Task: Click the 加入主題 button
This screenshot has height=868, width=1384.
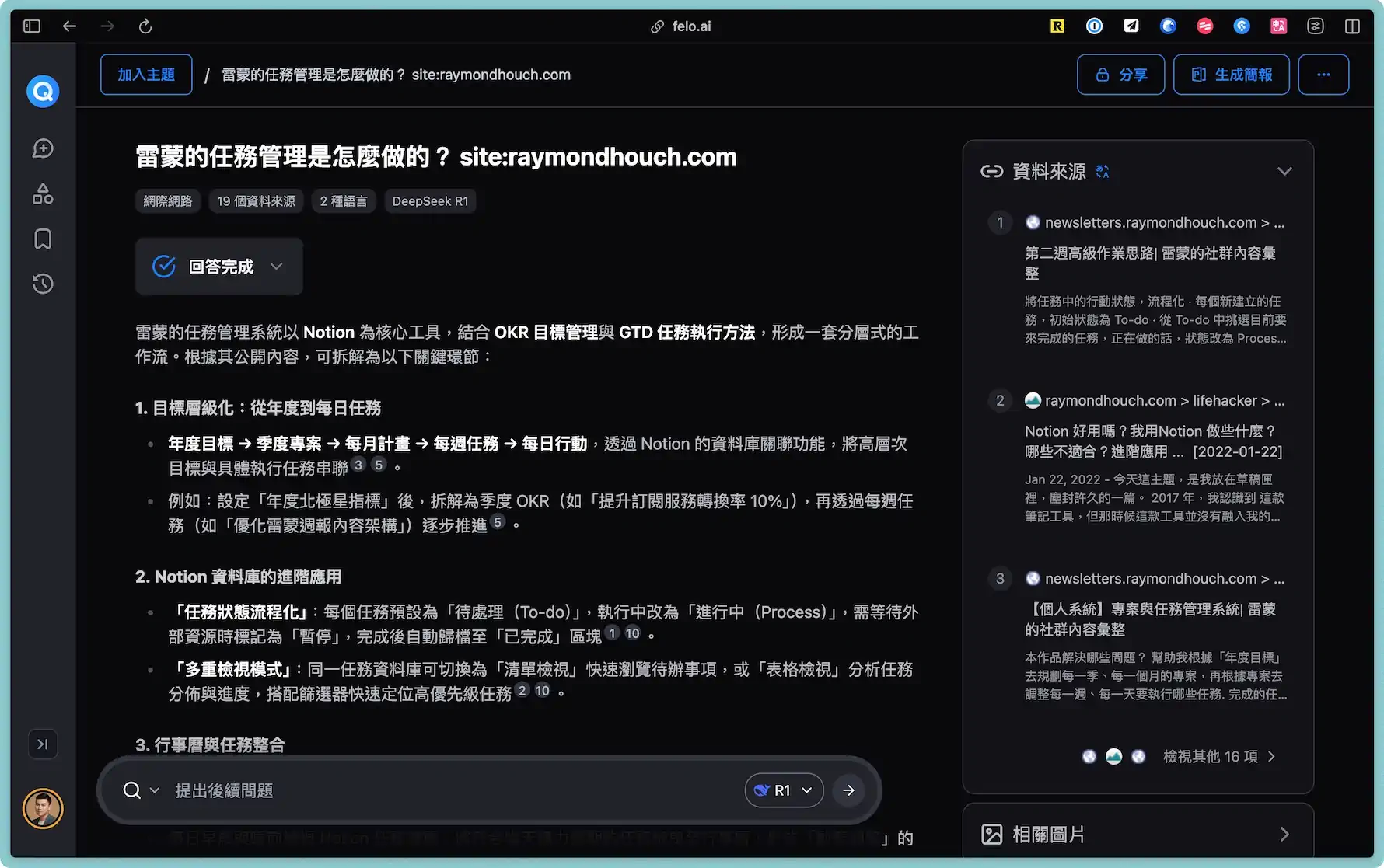Action: [x=146, y=75]
